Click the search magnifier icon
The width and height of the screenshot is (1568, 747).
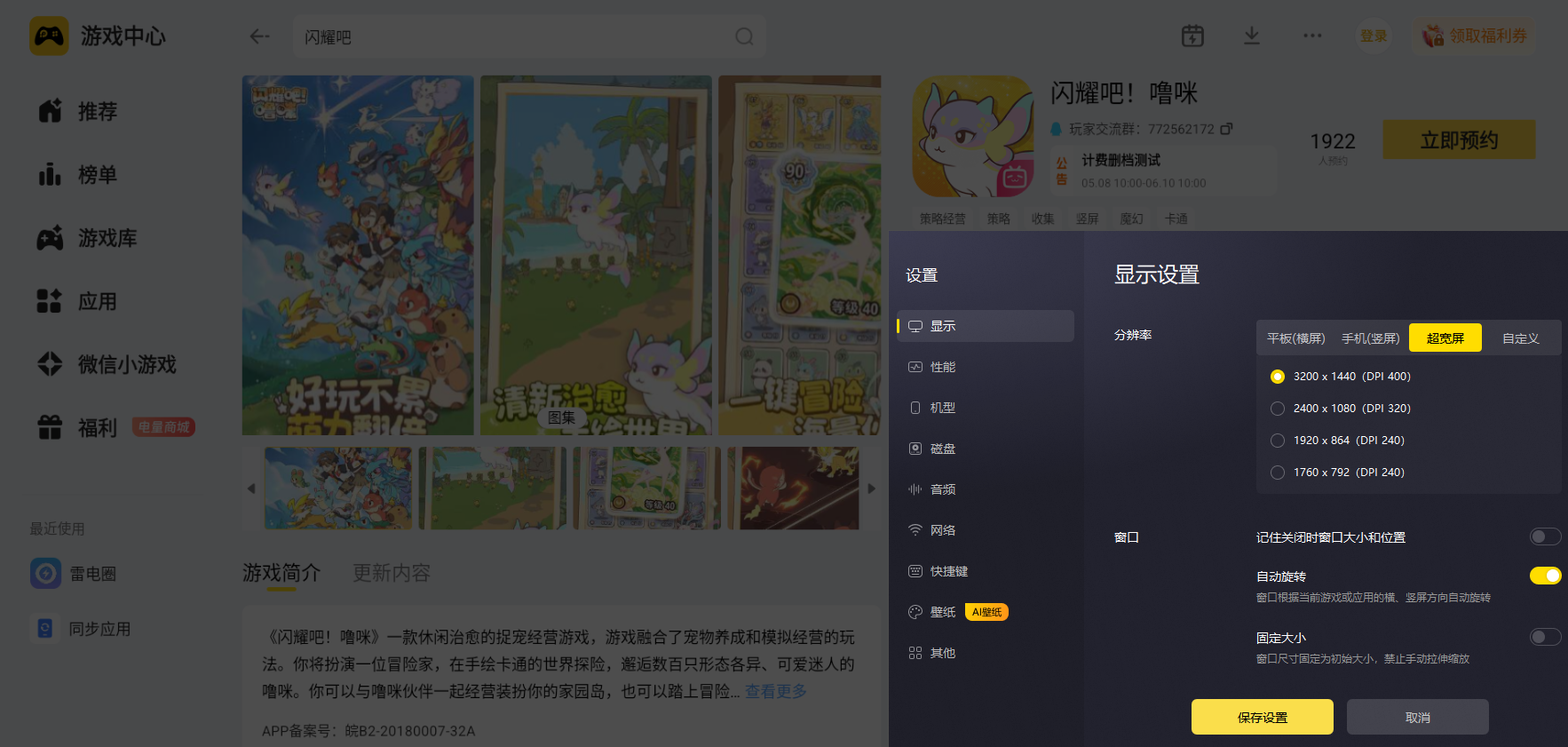click(744, 36)
